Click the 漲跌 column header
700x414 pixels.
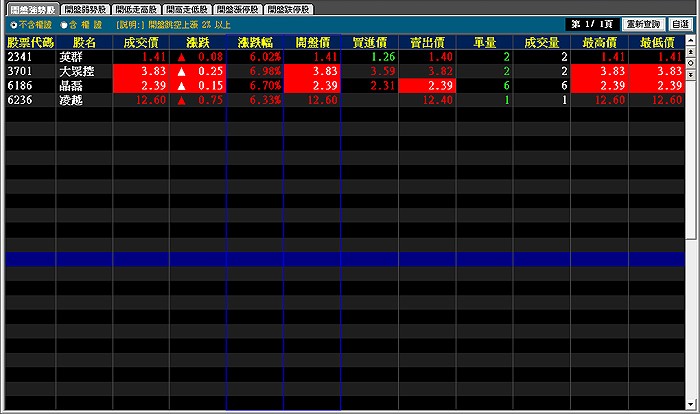click(198, 42)
